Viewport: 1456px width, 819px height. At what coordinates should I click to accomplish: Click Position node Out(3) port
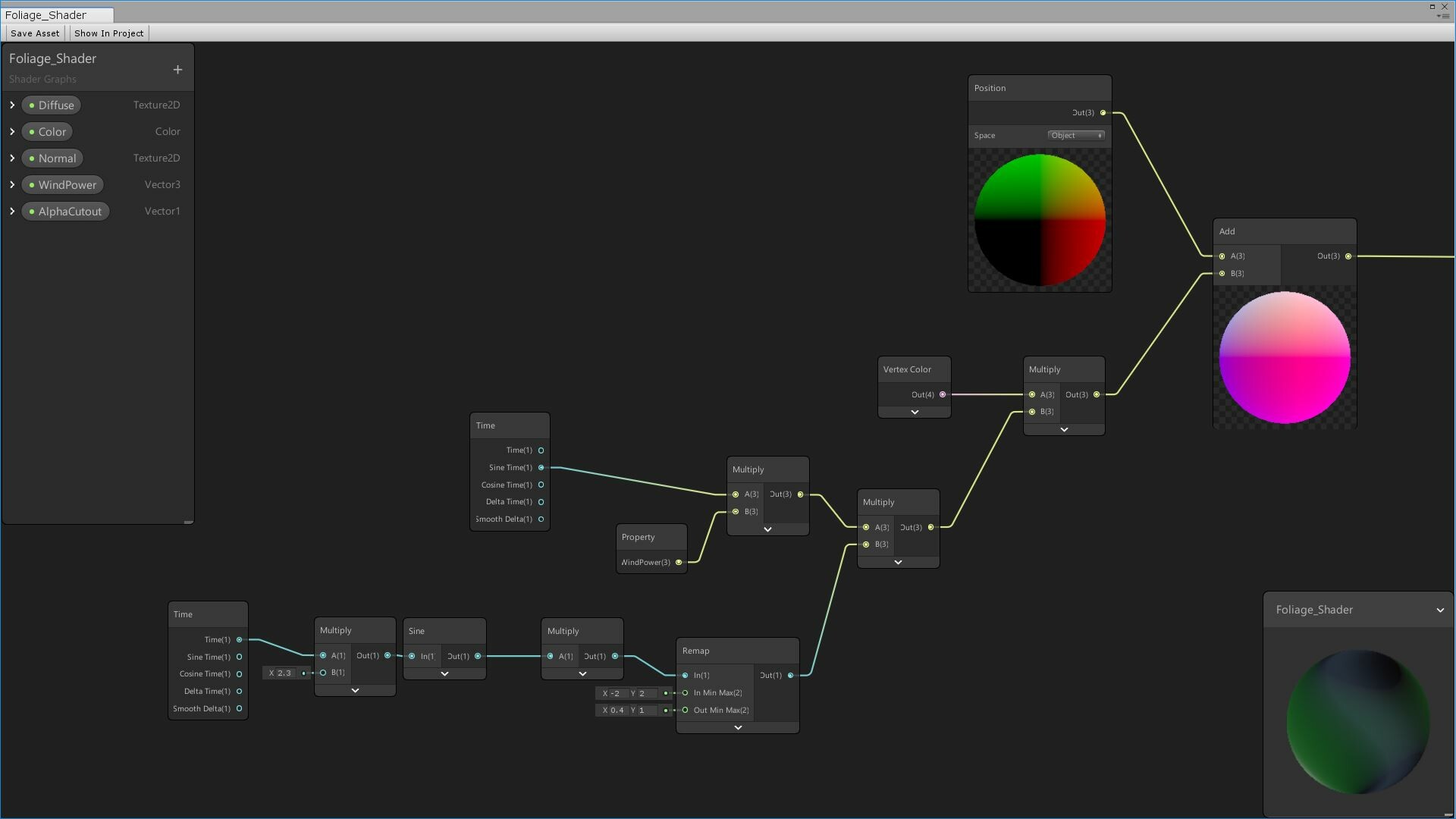coord(1103,113)
